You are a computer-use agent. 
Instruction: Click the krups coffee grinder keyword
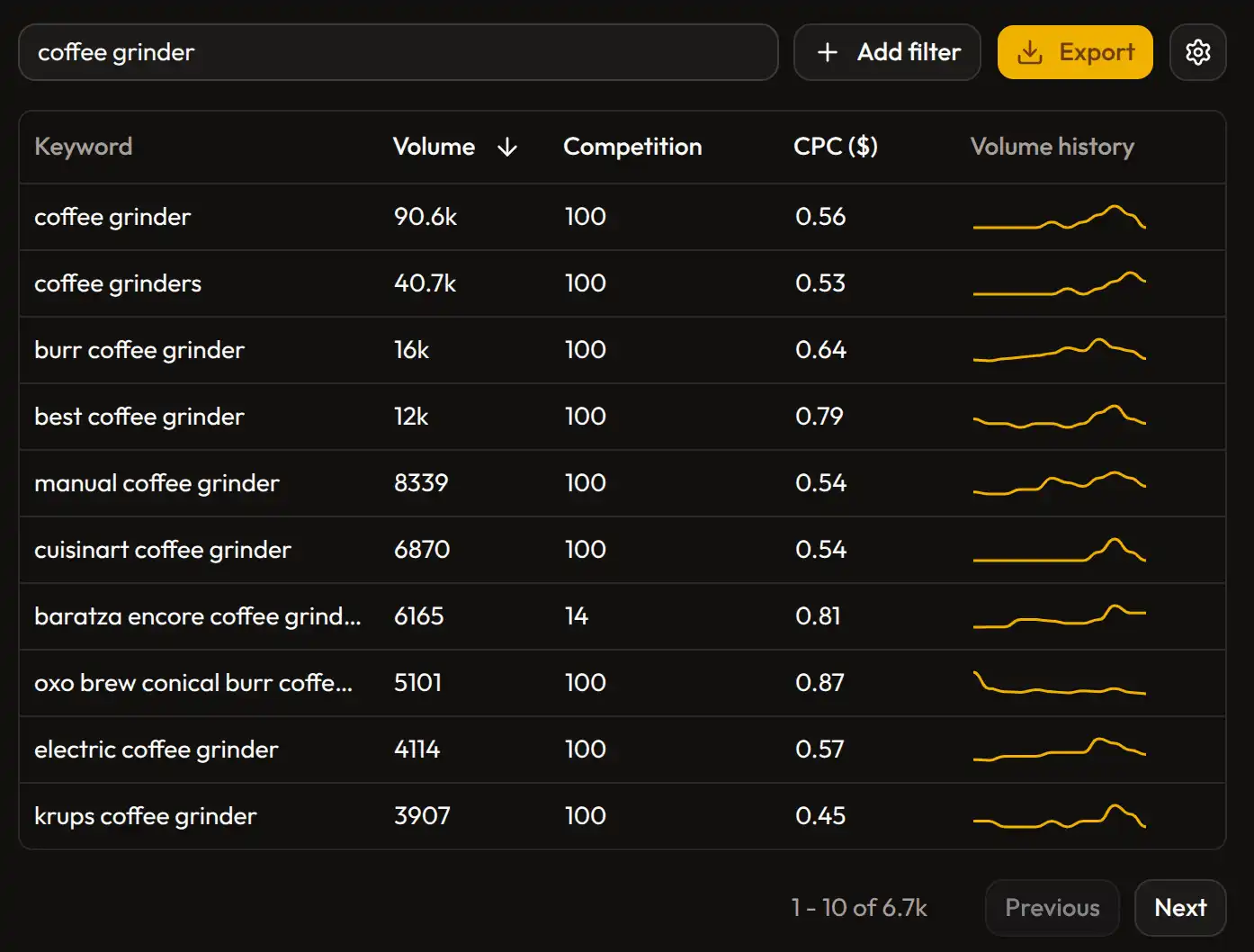pos(145,816)
